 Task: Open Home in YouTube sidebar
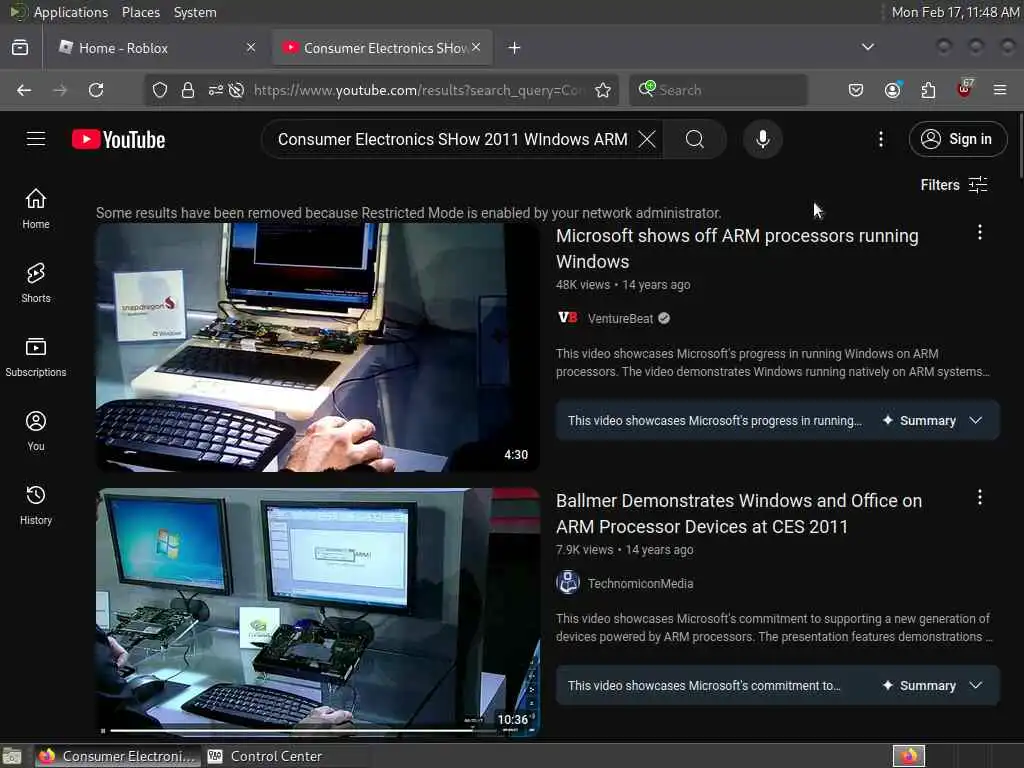[36, 209]
